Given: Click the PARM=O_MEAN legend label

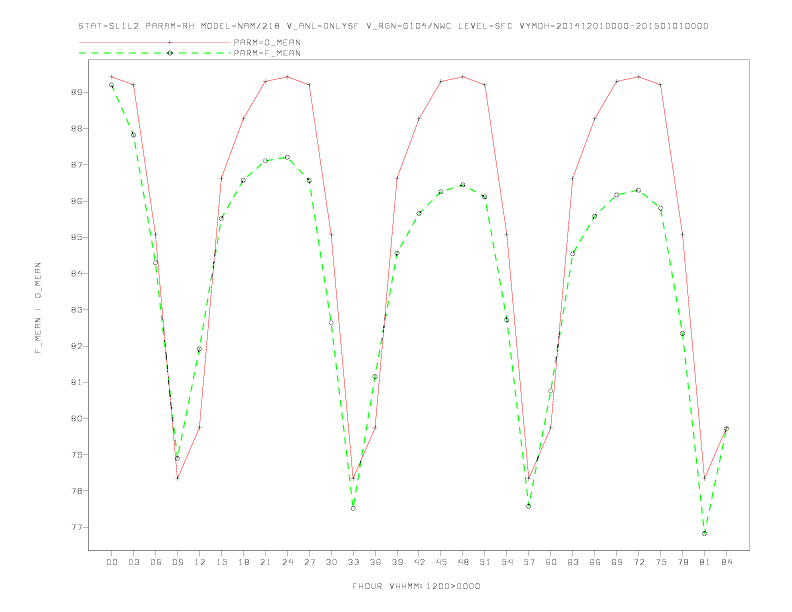Looking at the screenshot, I should (267, 42).
